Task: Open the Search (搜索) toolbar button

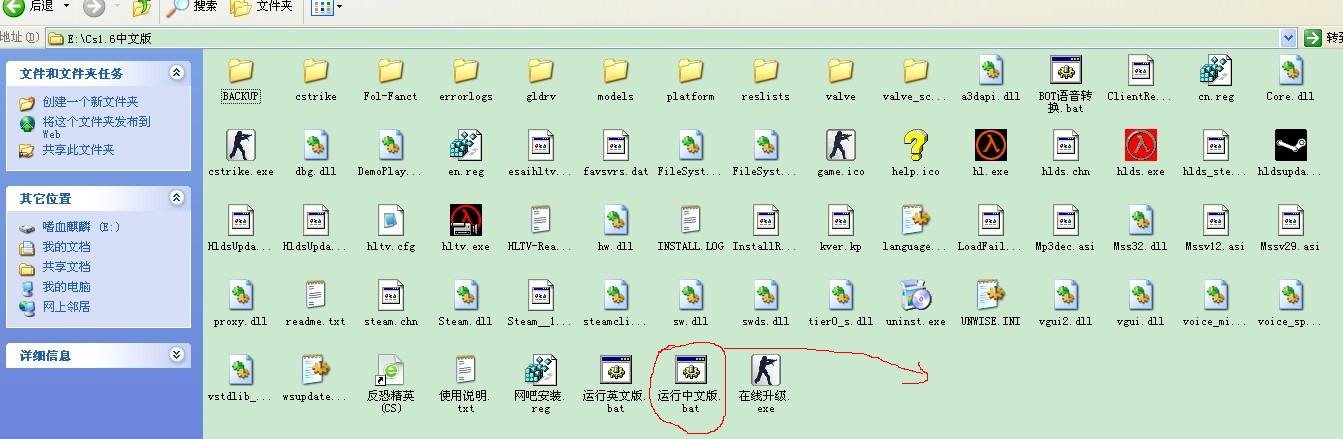Action: (193, 7)
